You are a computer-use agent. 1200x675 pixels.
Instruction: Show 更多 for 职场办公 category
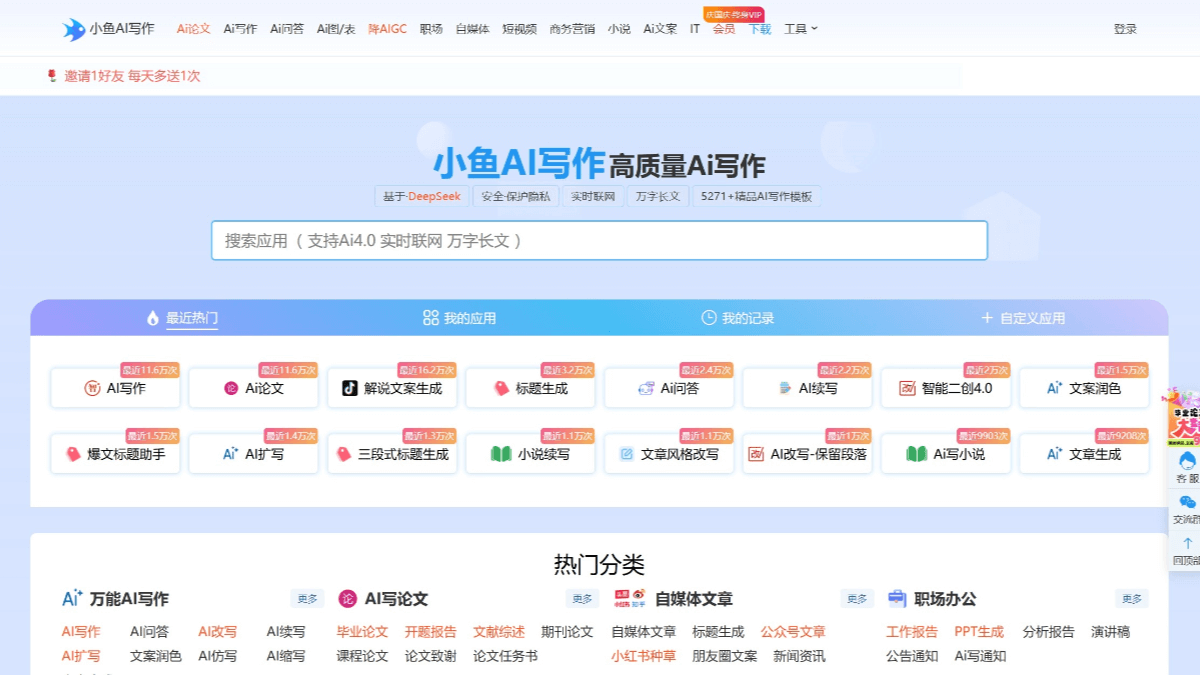(1131, 599)
